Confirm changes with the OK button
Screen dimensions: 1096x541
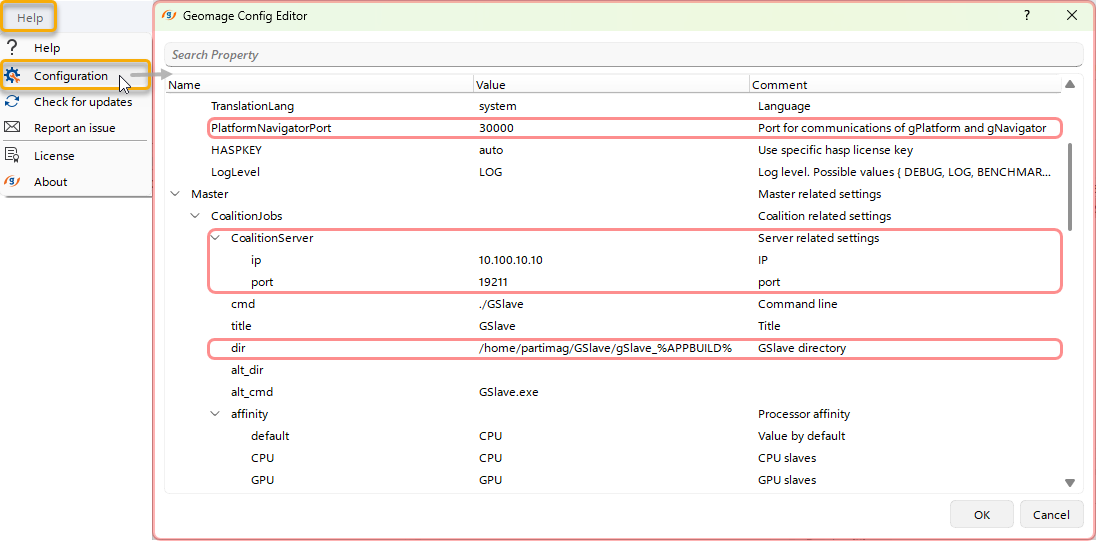click(981, 514)
